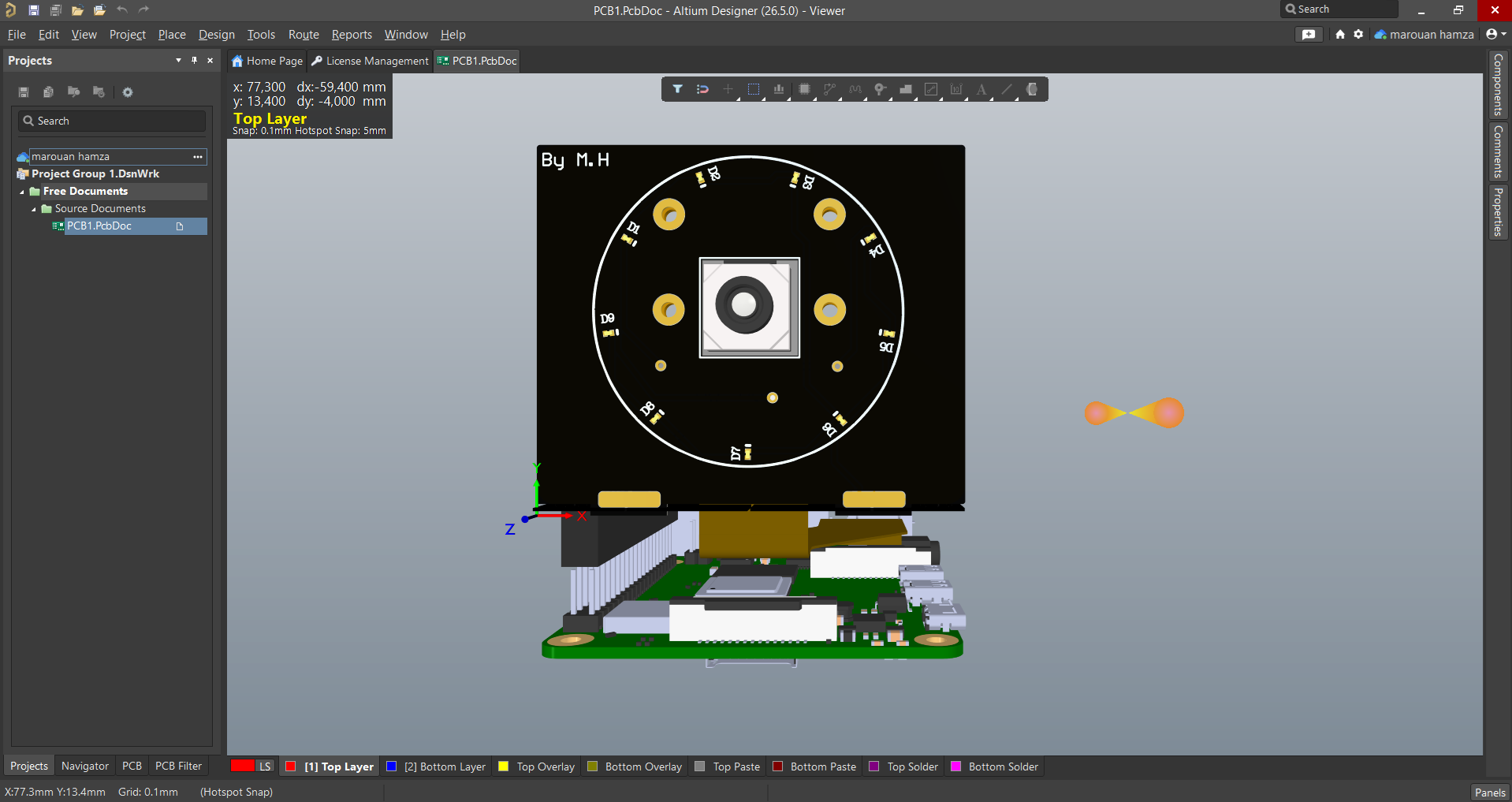This screenshot has width=1512, height=802.
Task: Select the place via tool
Action: click(x=880, y=89)
